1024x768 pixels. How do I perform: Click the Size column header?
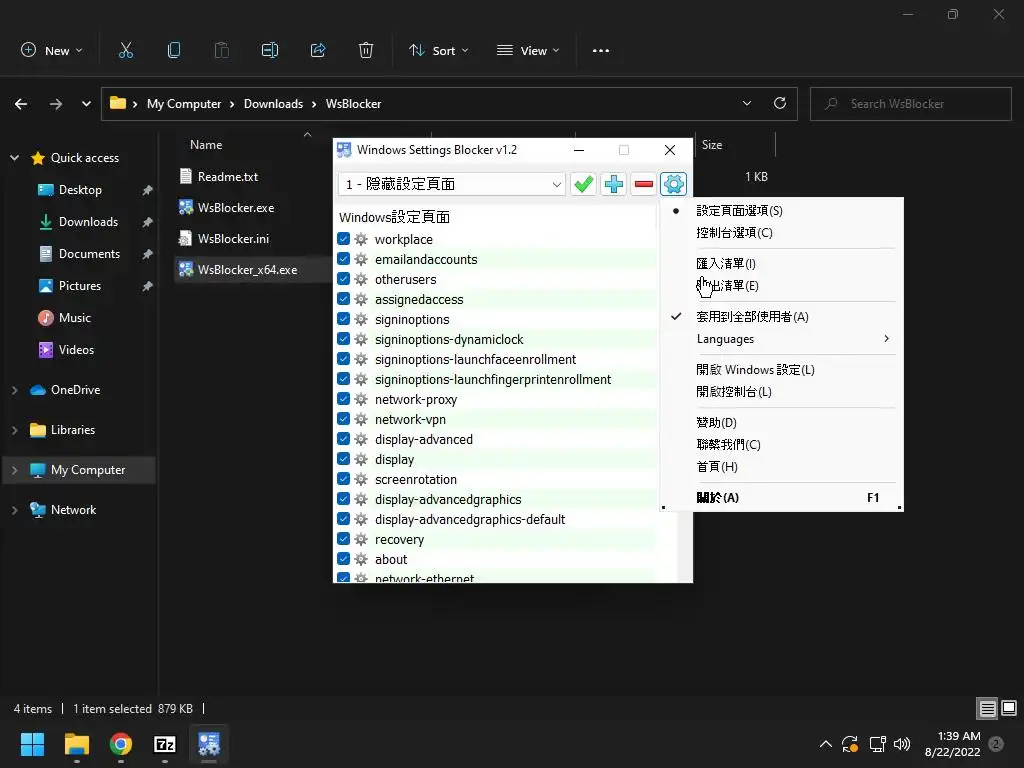click(x=712, y=145)
